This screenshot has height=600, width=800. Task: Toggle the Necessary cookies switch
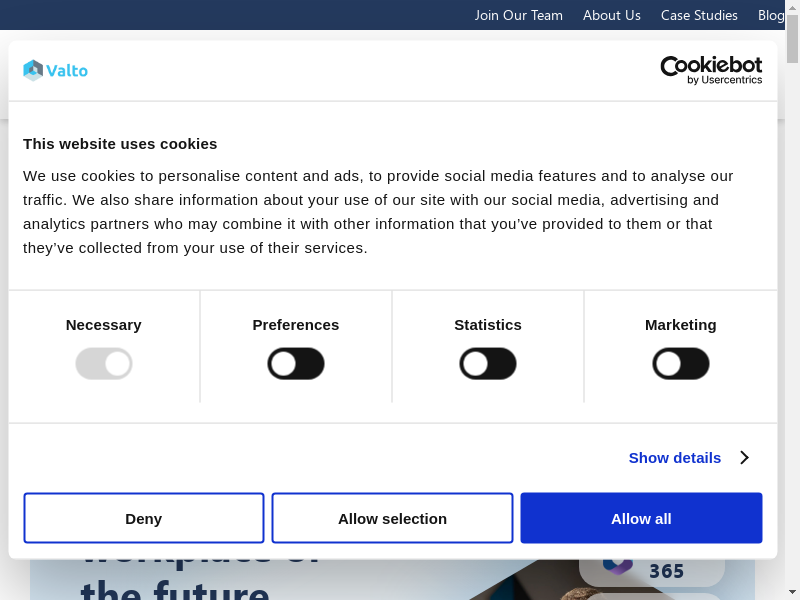[104, 363]
